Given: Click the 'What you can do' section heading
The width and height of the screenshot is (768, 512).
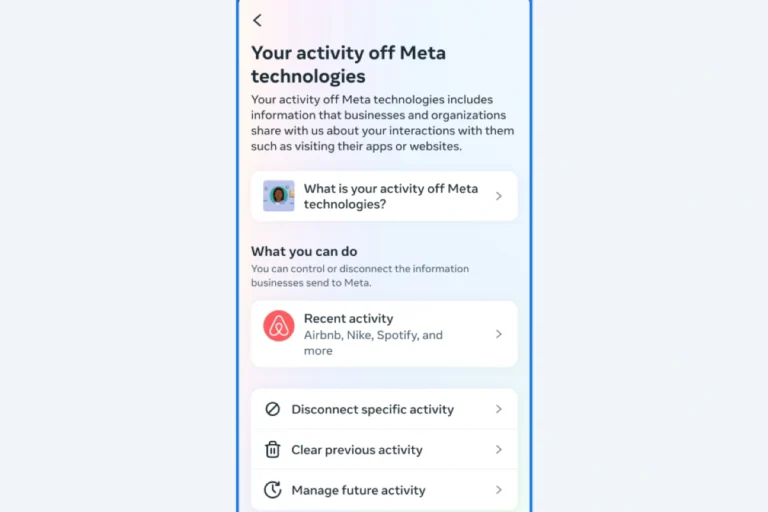Looking at the screenshot, I should click(x=304, y=251).
